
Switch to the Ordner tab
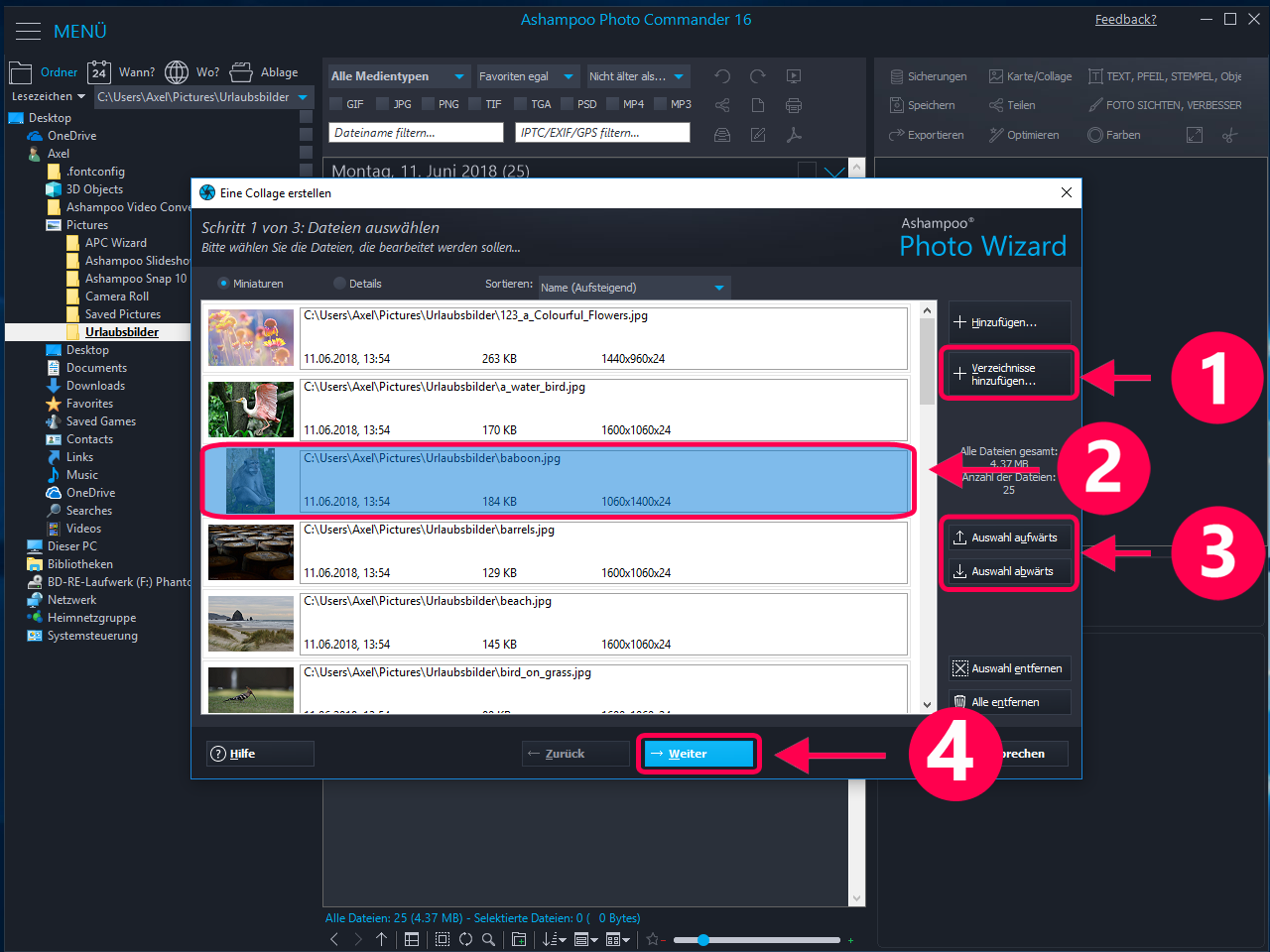pyautogui.click(x=44, y=72)
